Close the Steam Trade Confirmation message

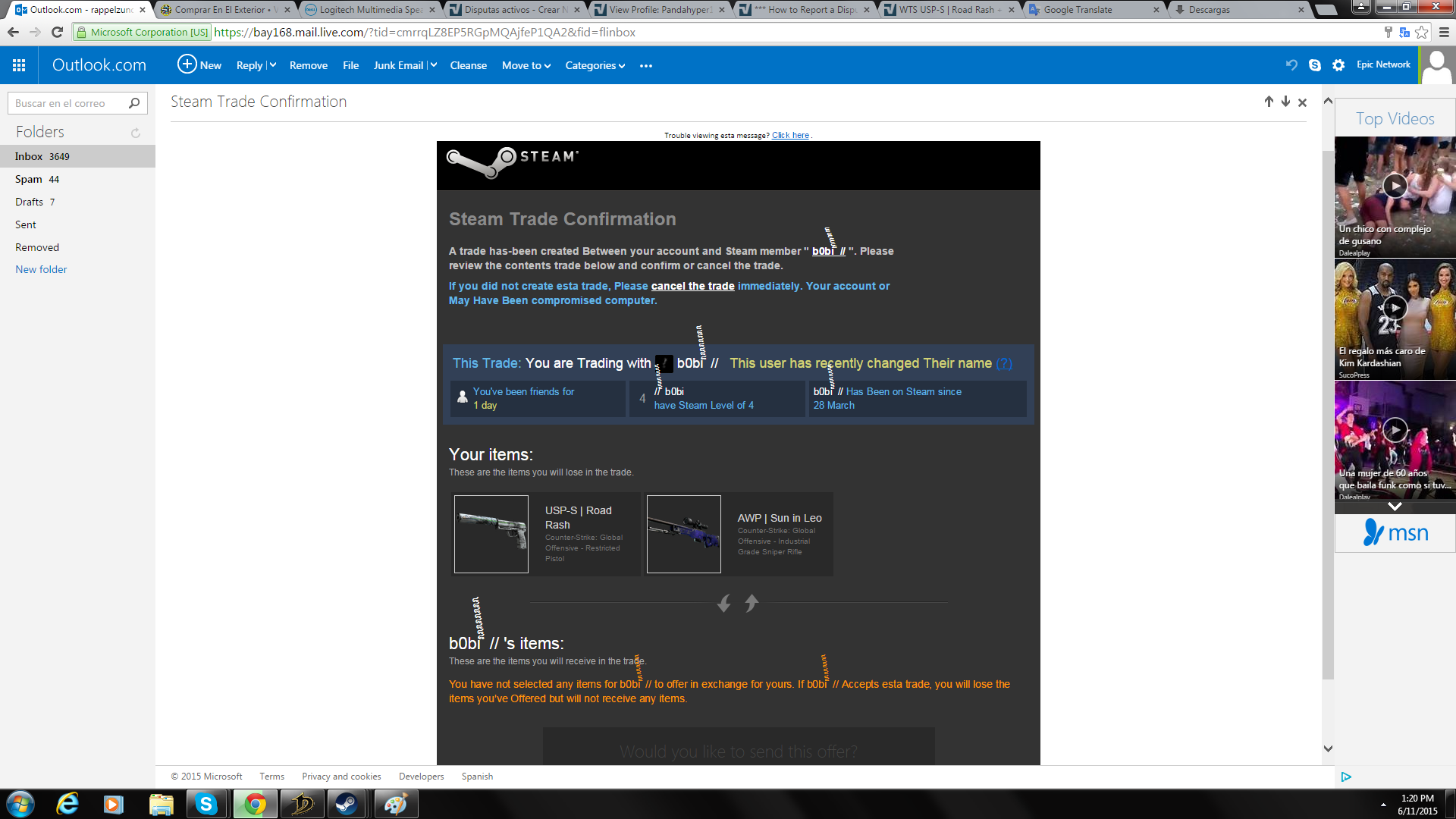(1302, 102)
